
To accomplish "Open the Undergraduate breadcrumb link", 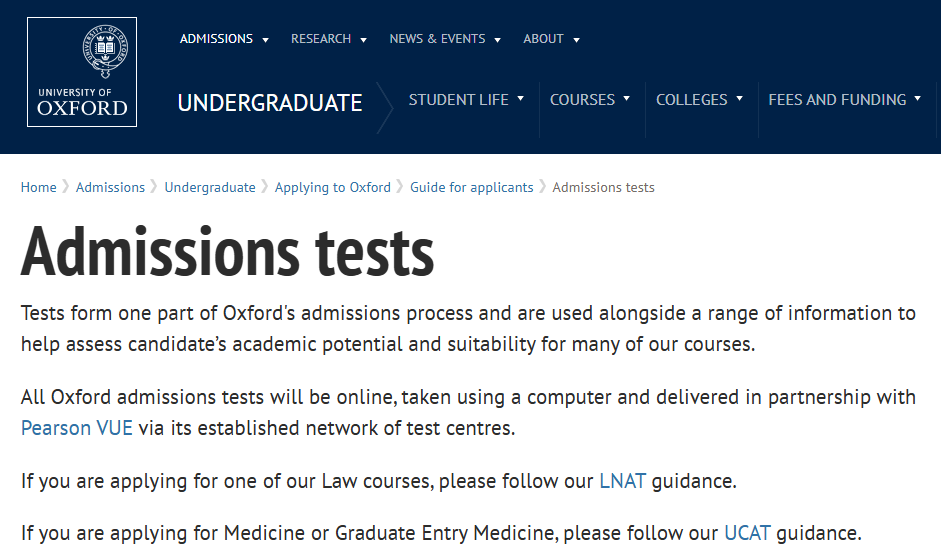I will point(210,187).
